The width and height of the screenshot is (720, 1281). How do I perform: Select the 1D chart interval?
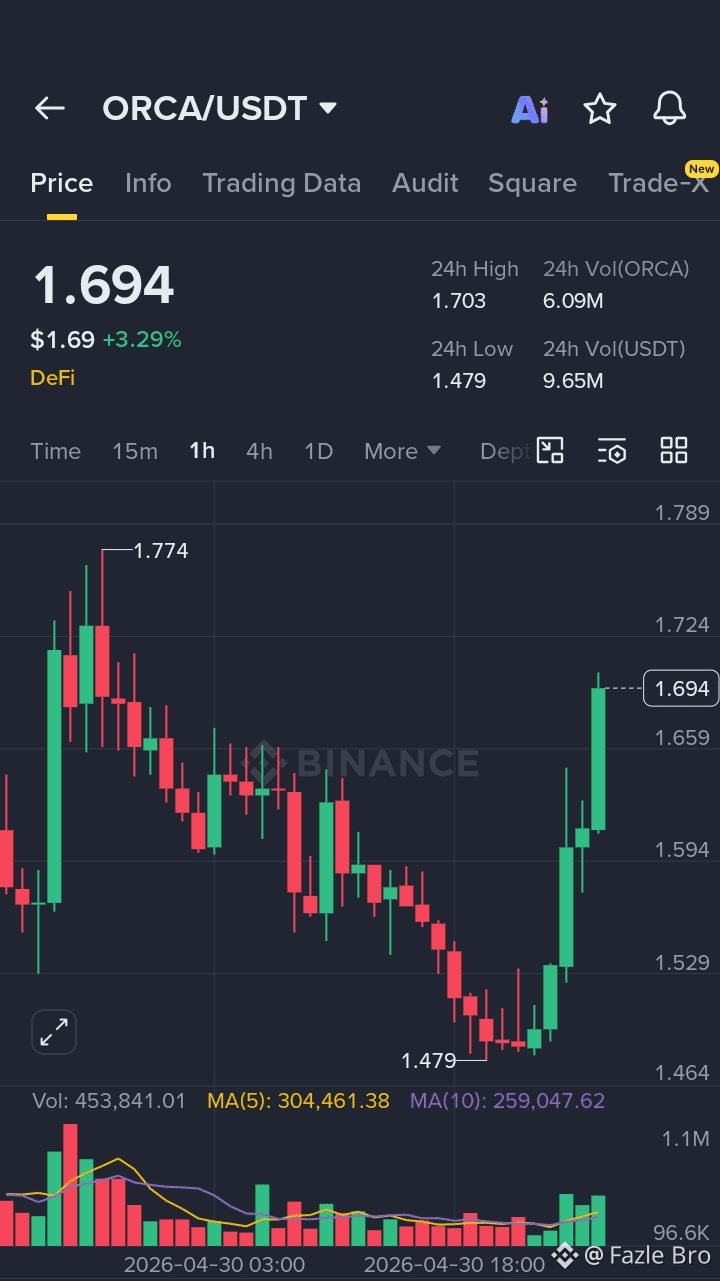point(318,451)
